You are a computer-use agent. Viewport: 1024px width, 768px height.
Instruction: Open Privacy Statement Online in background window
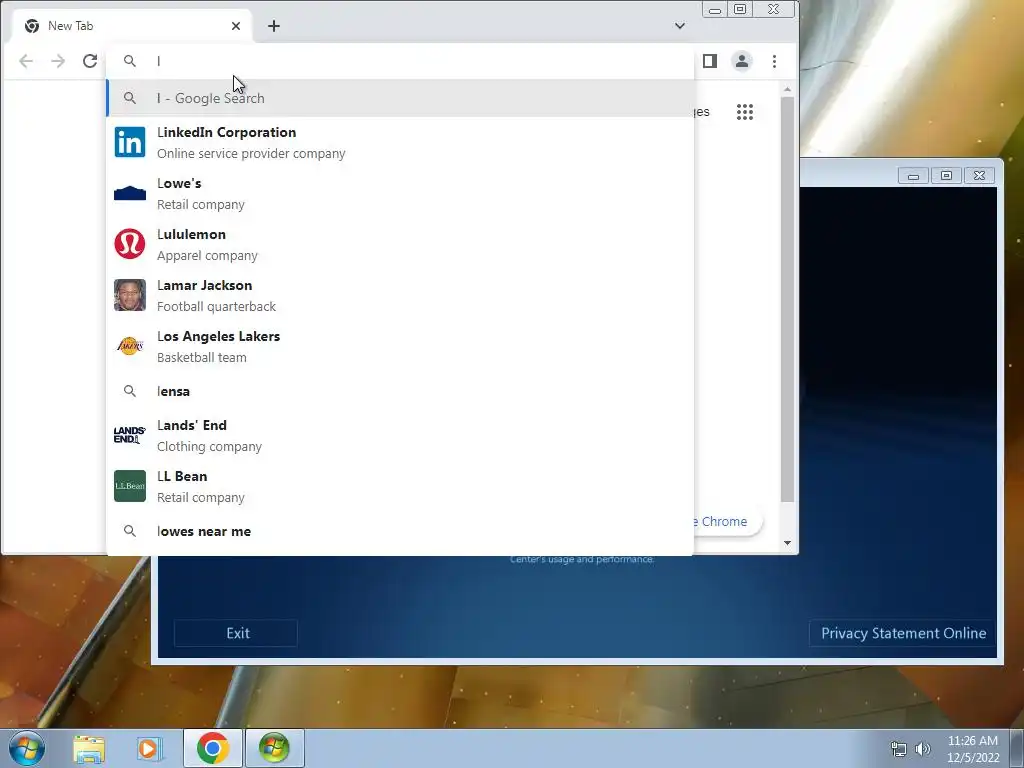click(x=903, y=633)
